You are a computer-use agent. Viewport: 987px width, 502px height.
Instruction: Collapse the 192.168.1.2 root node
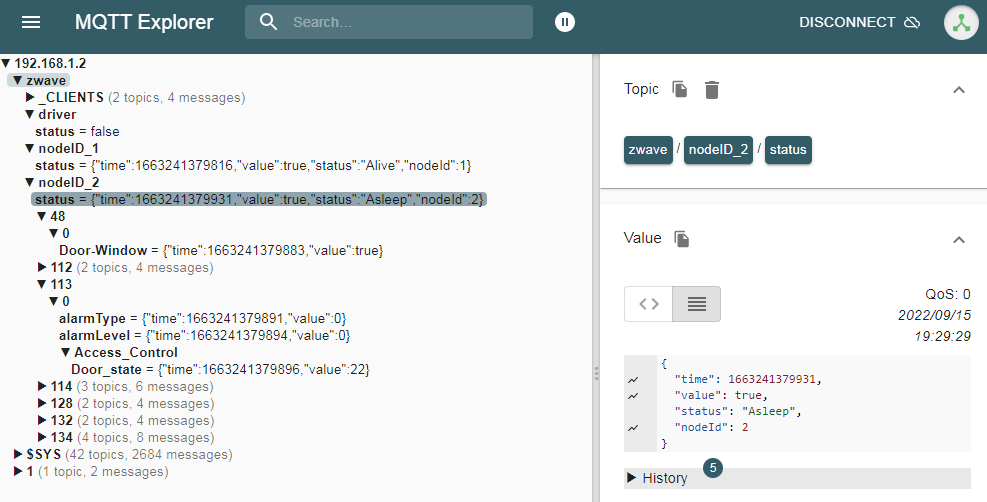[6, 64]
